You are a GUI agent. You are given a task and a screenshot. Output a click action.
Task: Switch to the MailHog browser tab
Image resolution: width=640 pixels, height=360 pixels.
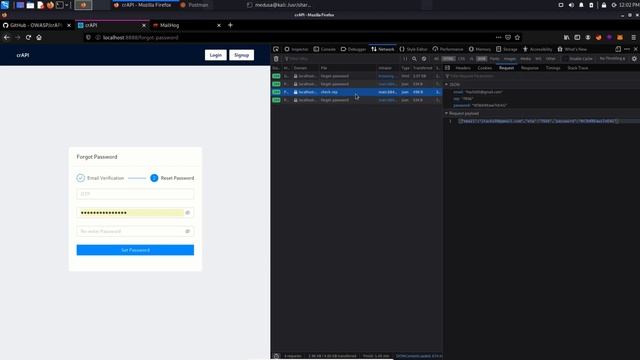186,25
